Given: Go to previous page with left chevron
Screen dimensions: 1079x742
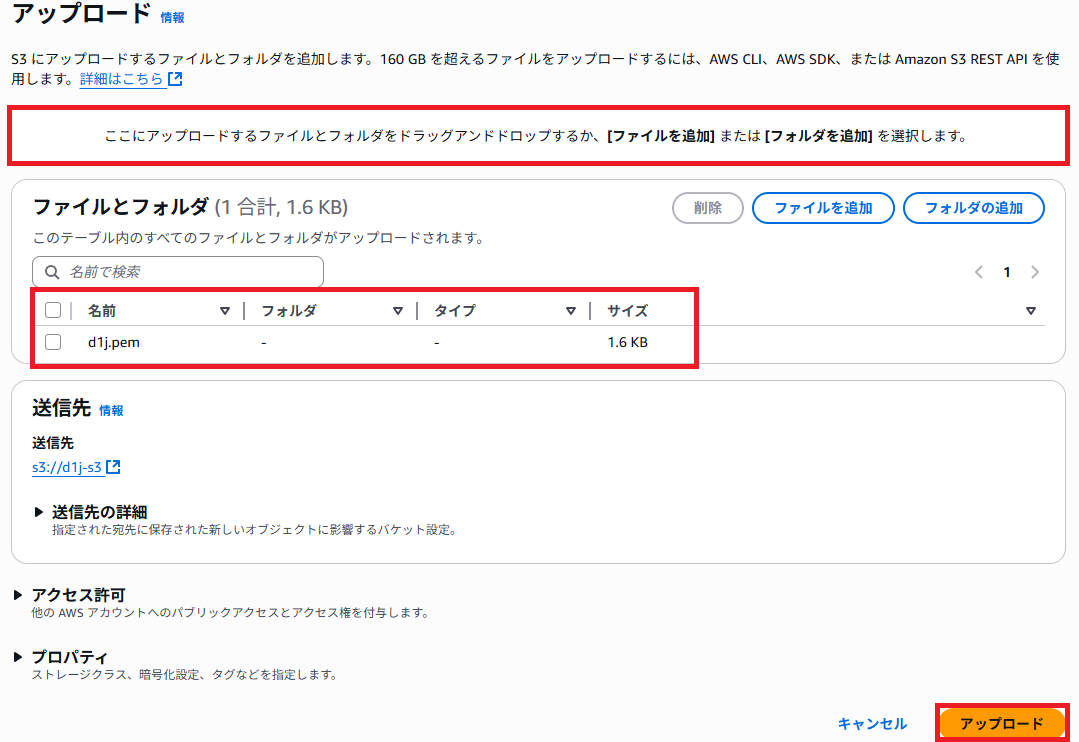Looking at the screenshot, I should tap(978, 271).
